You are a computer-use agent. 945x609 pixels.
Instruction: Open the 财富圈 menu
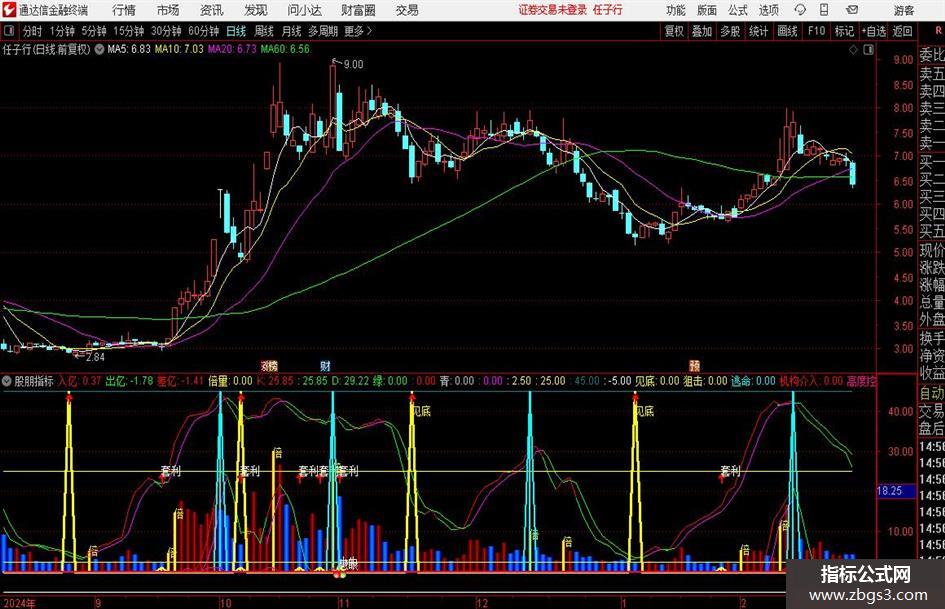(358, 10)
